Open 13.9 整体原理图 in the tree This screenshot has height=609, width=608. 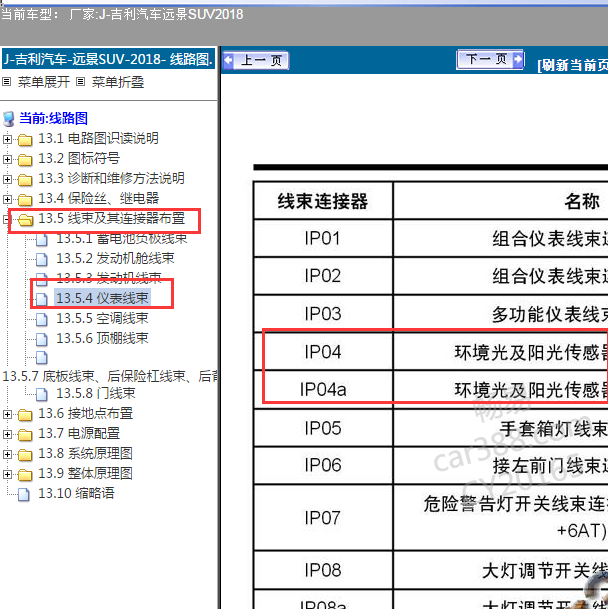pos(85,473)
